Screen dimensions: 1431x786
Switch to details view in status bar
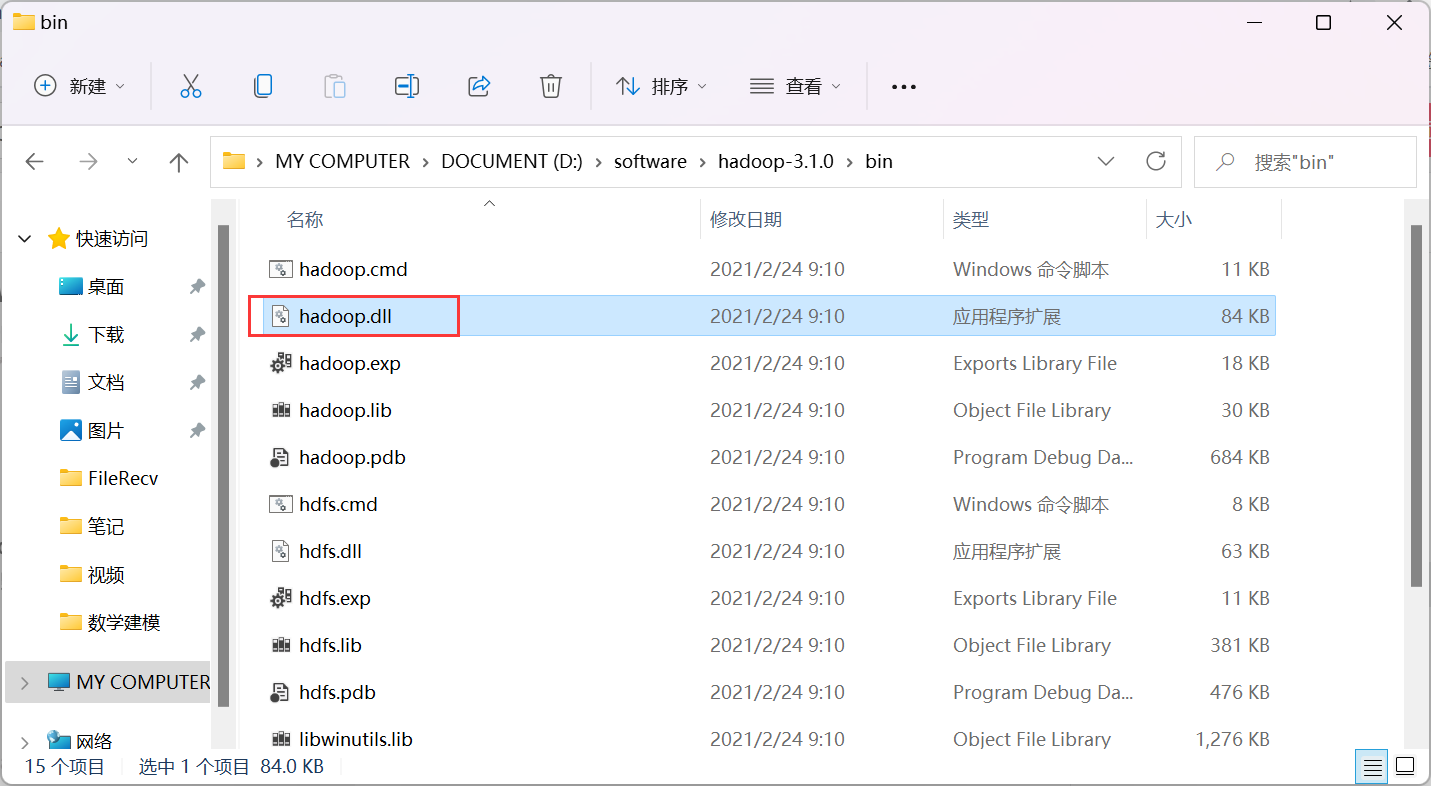point(1371,766)
